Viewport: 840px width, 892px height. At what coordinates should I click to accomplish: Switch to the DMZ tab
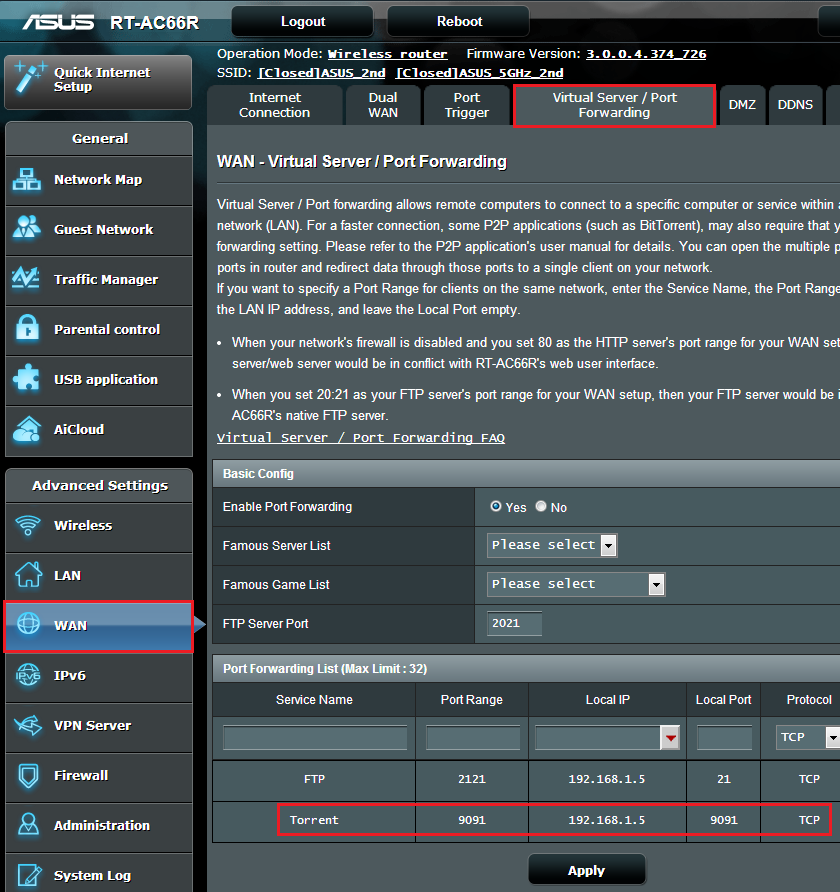click(742, 105)
